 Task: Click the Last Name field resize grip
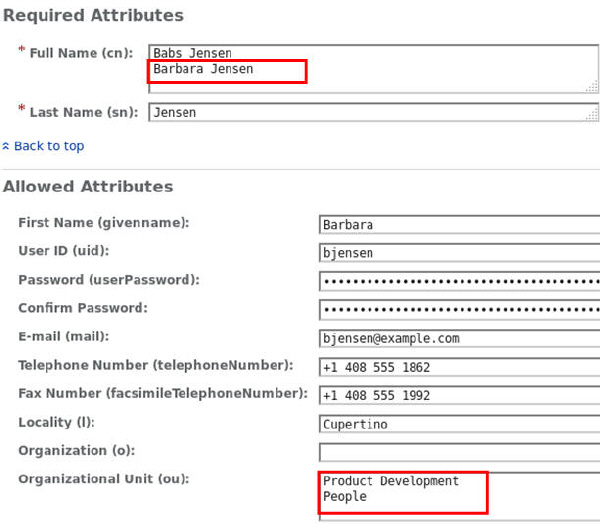click(592, 116)
